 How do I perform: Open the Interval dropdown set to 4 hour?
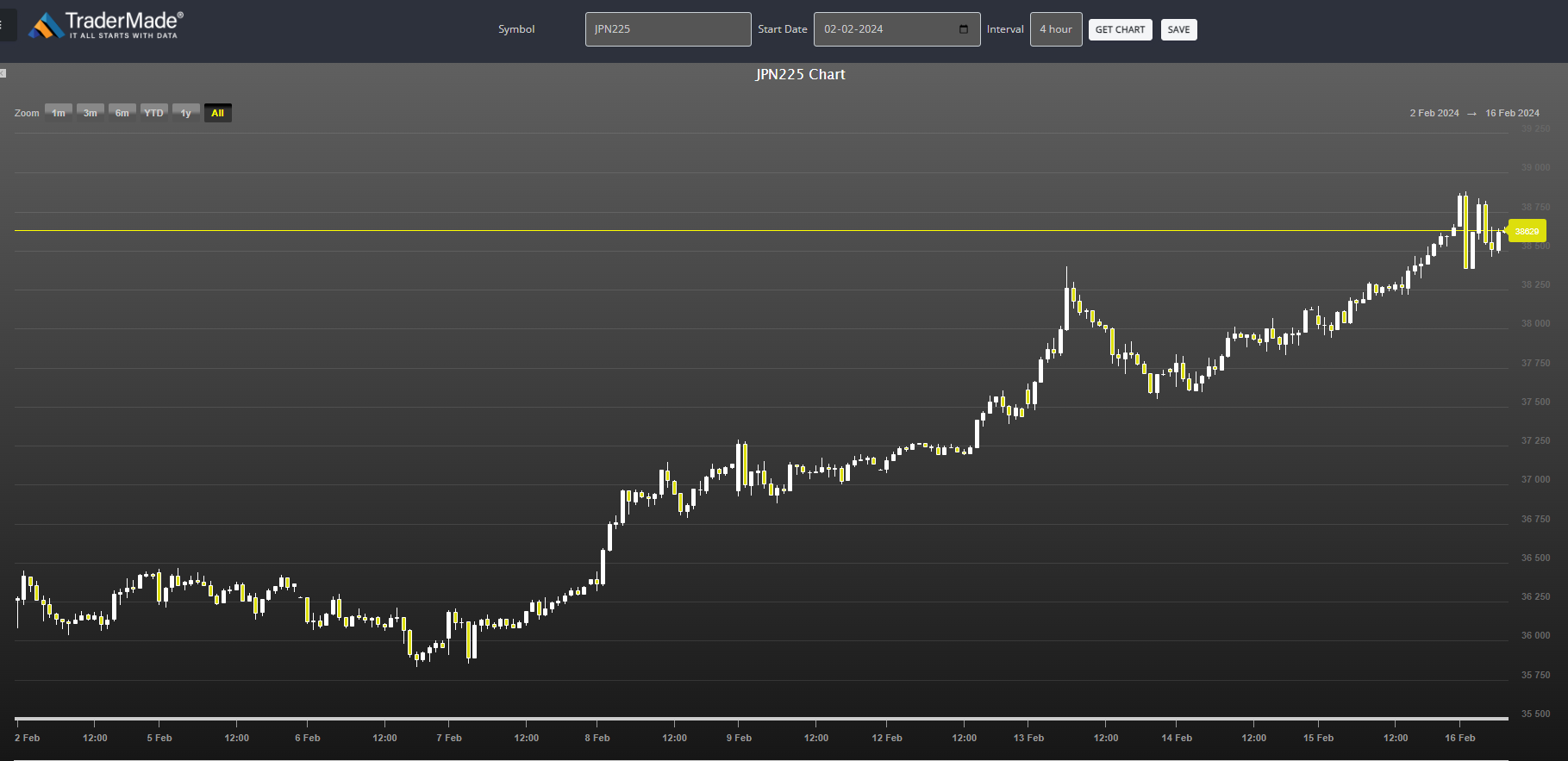(1056, 29)
